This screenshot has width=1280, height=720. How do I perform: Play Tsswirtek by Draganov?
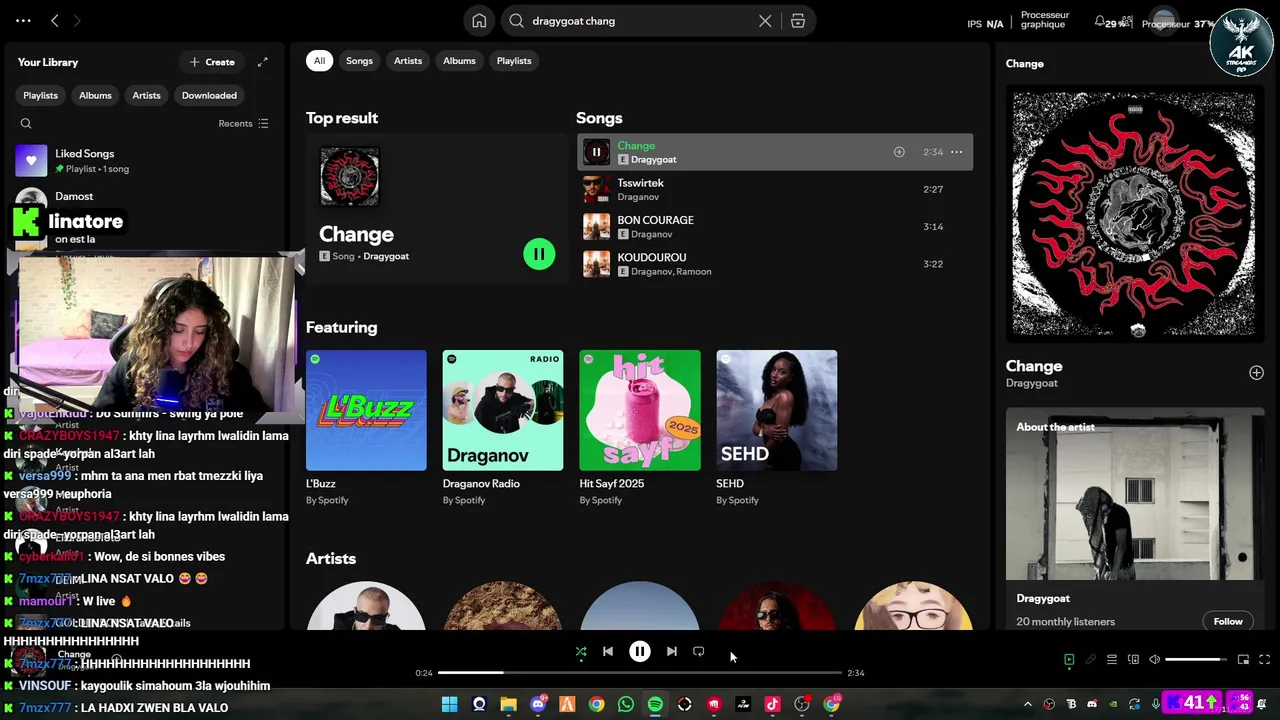coord(775,190)
